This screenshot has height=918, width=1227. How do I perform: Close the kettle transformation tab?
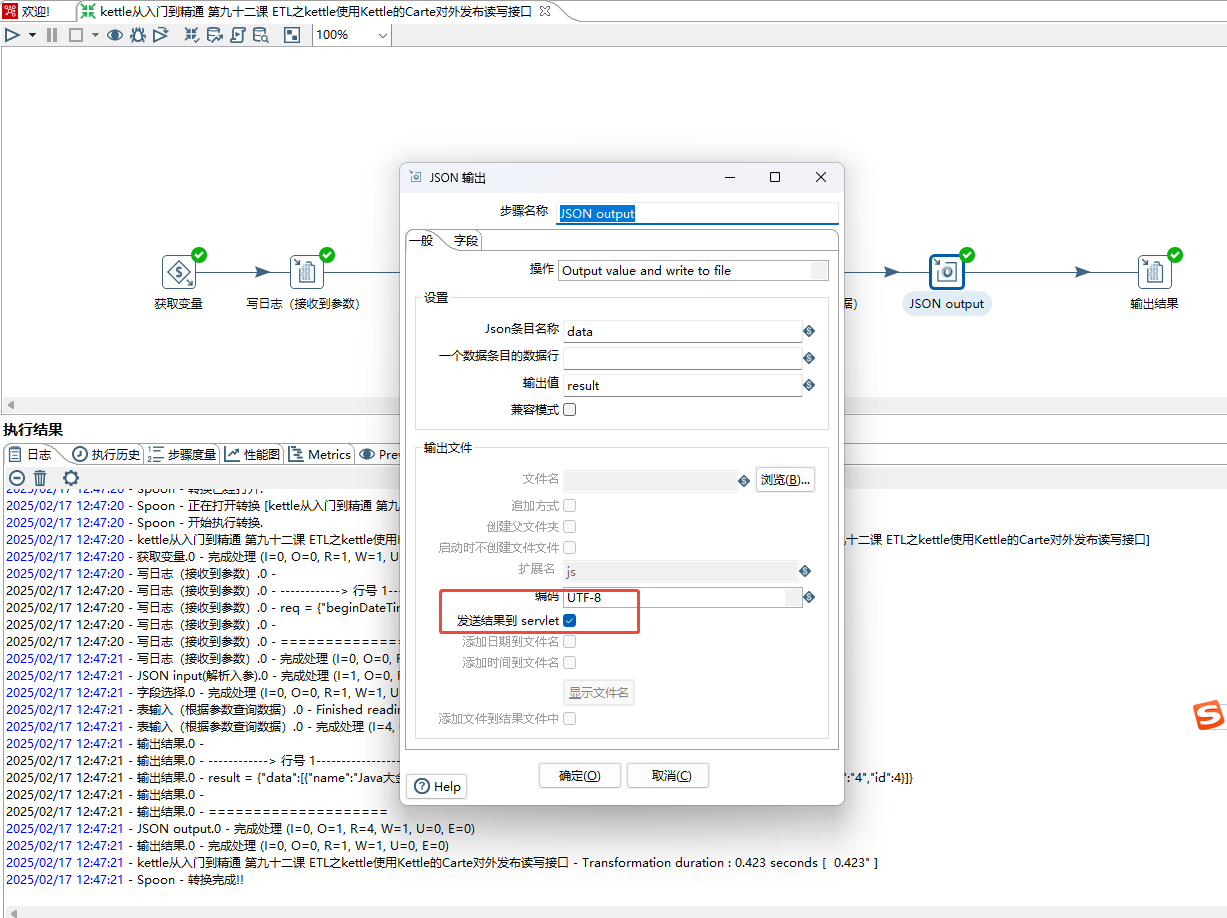point(544,11)
